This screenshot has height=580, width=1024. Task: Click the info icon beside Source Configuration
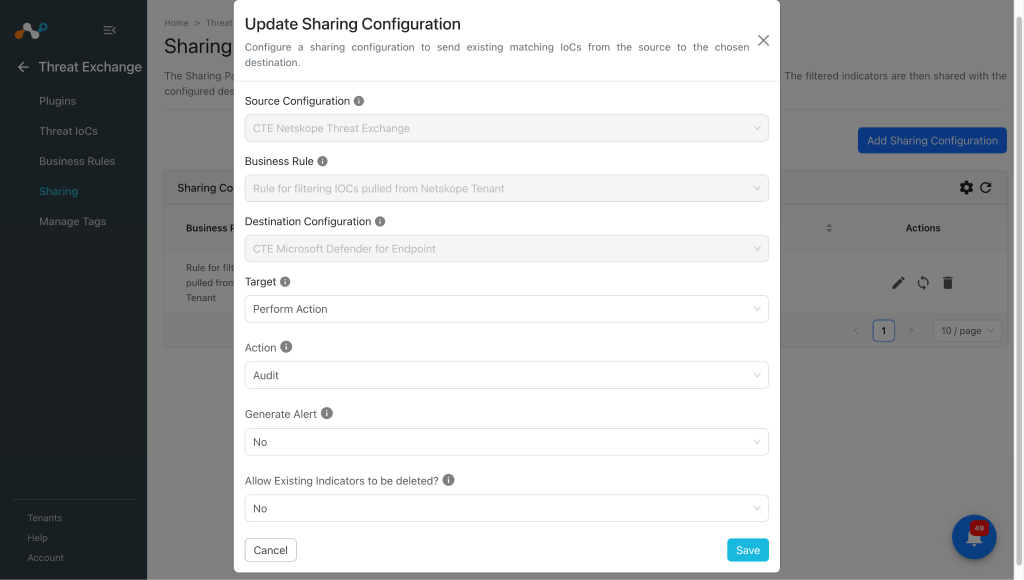359,101
